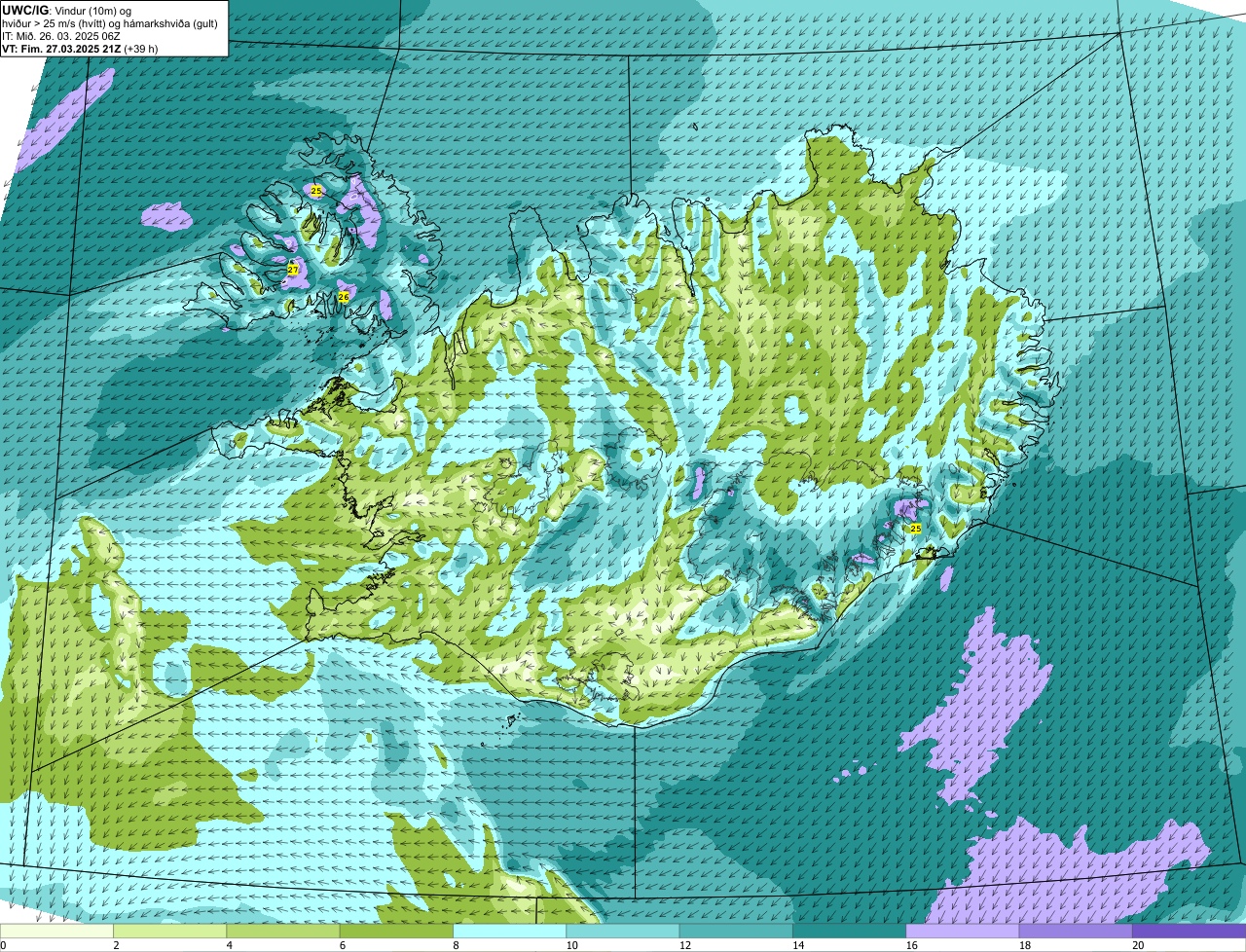1246x952 pixels.
Task: Click the 'VT: Fim. 27.03.2025 21Z (+39 h)' line
Action: point(80,48)
